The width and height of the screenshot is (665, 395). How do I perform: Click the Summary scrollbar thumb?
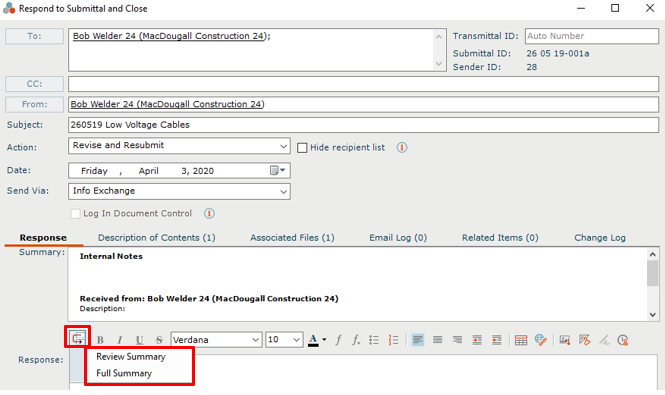click(x=653, y=274)
